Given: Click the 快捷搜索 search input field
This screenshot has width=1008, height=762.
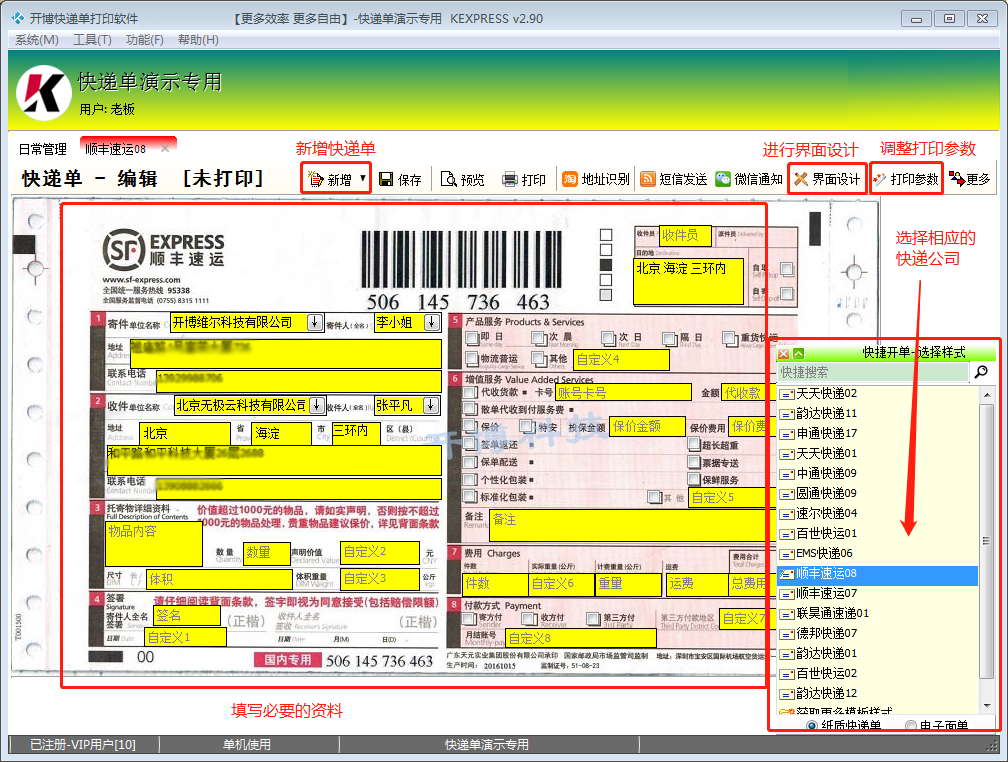Looking at the screenshot, I should 873,372.
